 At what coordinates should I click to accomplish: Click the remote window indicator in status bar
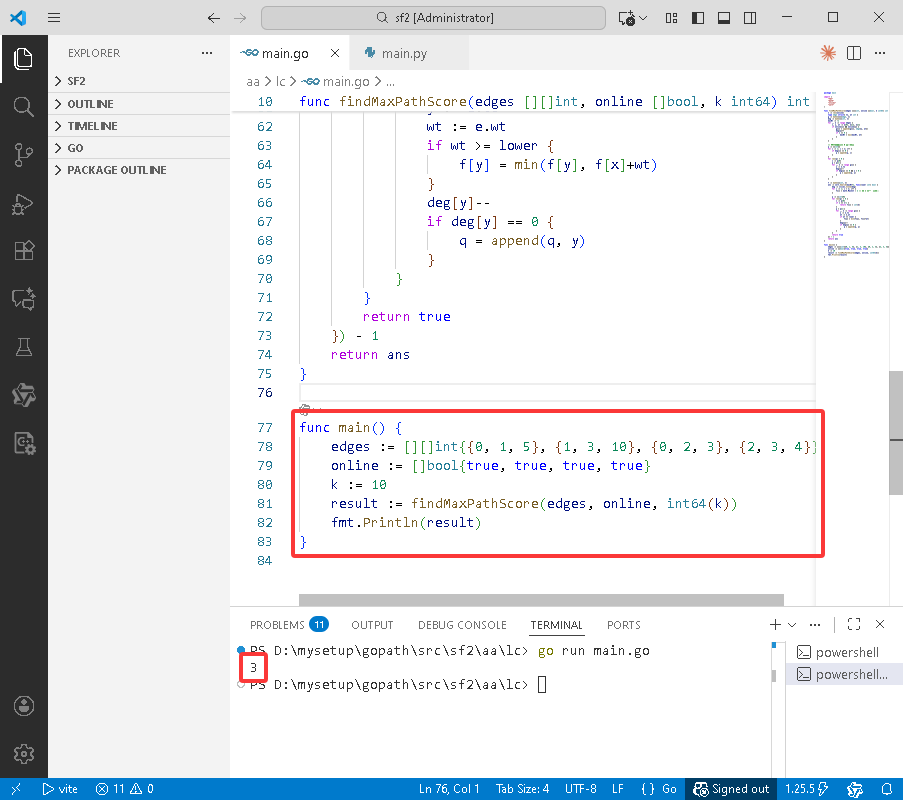click(16, 788)
